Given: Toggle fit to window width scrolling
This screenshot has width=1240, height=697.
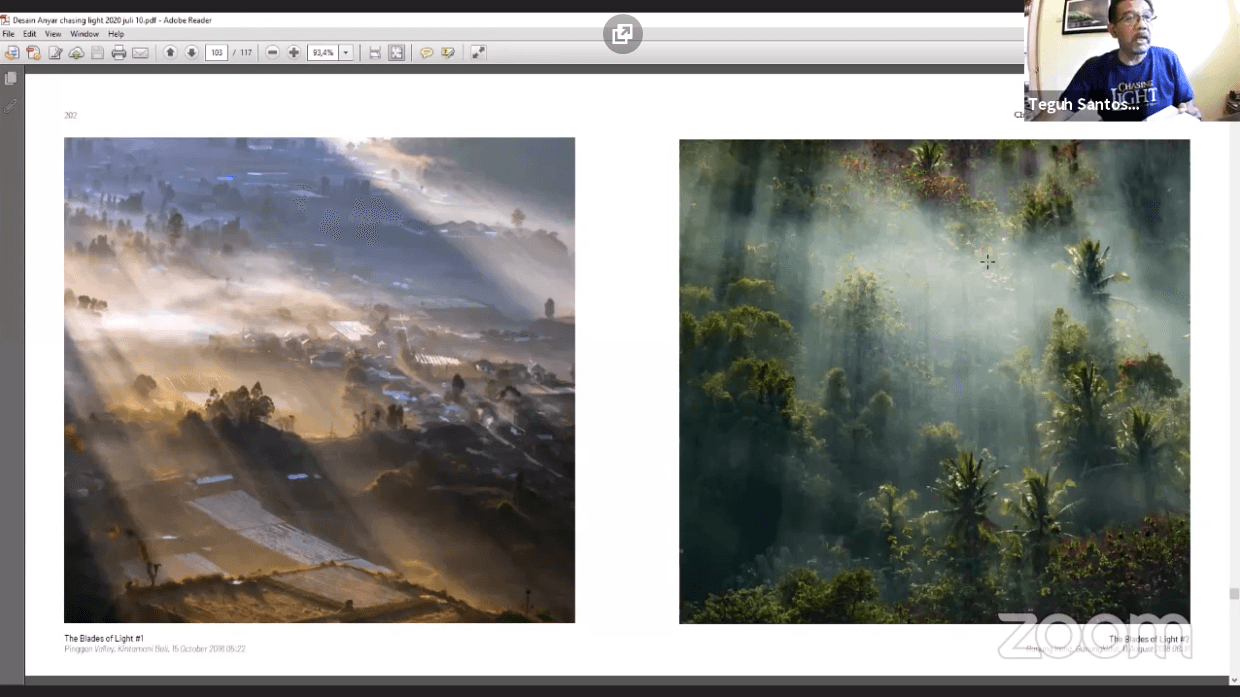Looking at the screenshot, I should (375, 53).
